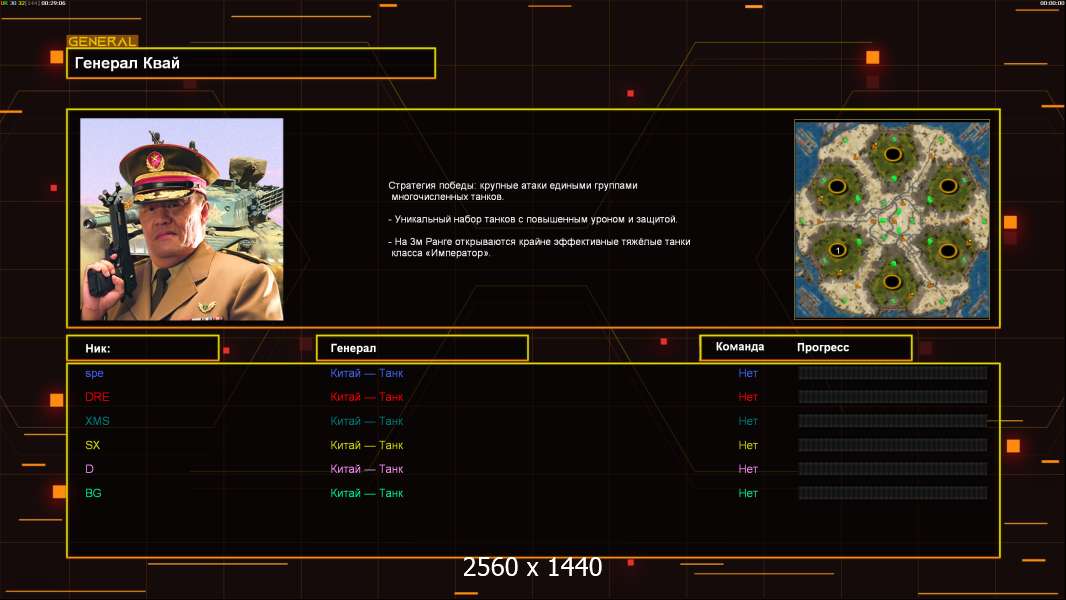Click the 'Генерал' column header

pos(421,348)
